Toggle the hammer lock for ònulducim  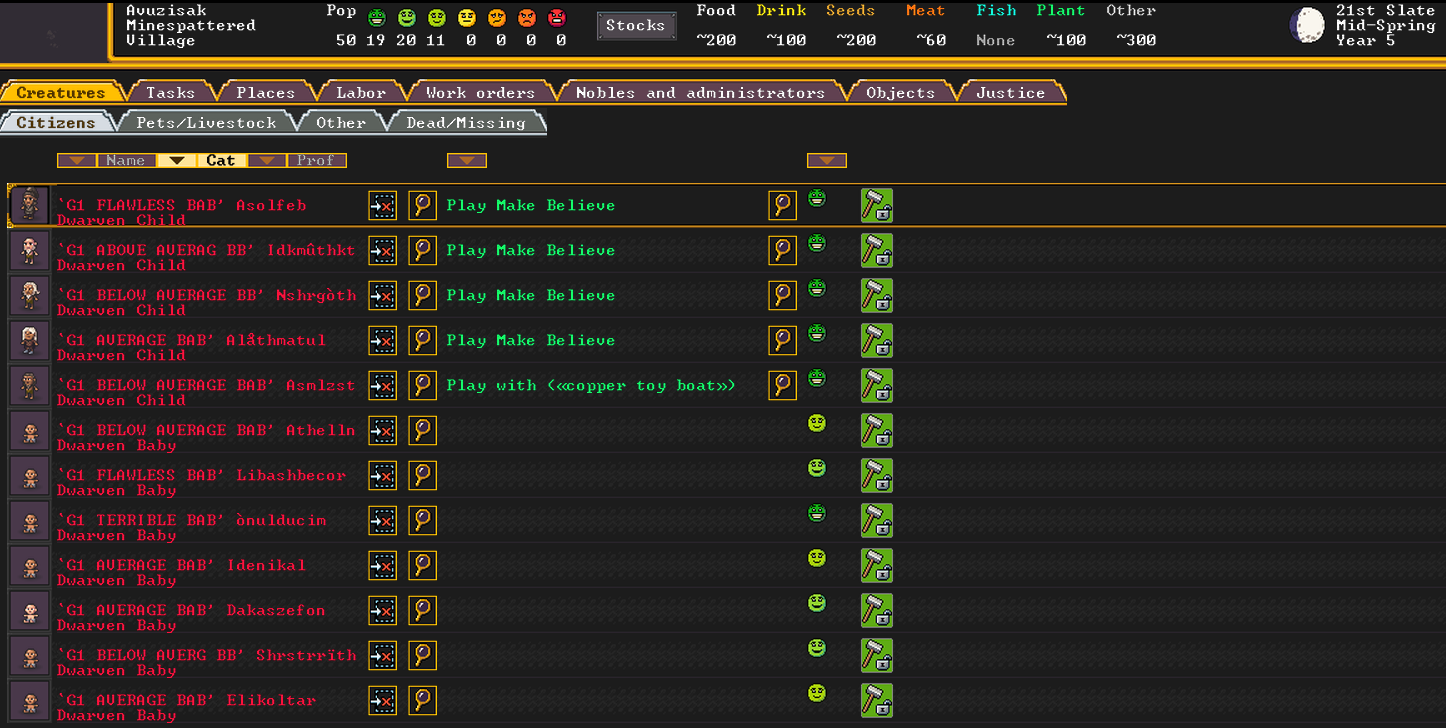point(876,520)
